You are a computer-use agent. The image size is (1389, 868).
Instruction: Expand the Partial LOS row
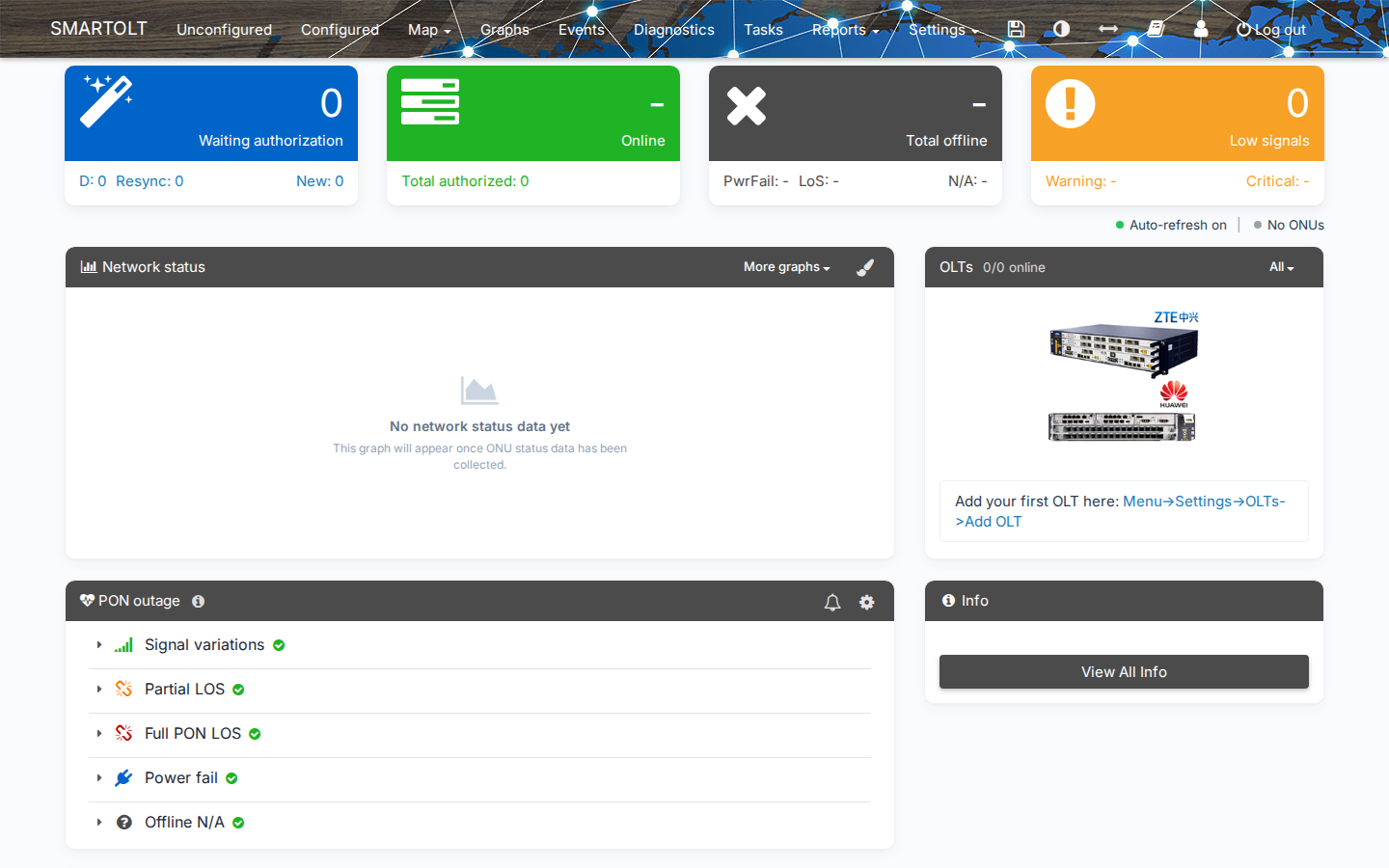[x=99, y=689]
